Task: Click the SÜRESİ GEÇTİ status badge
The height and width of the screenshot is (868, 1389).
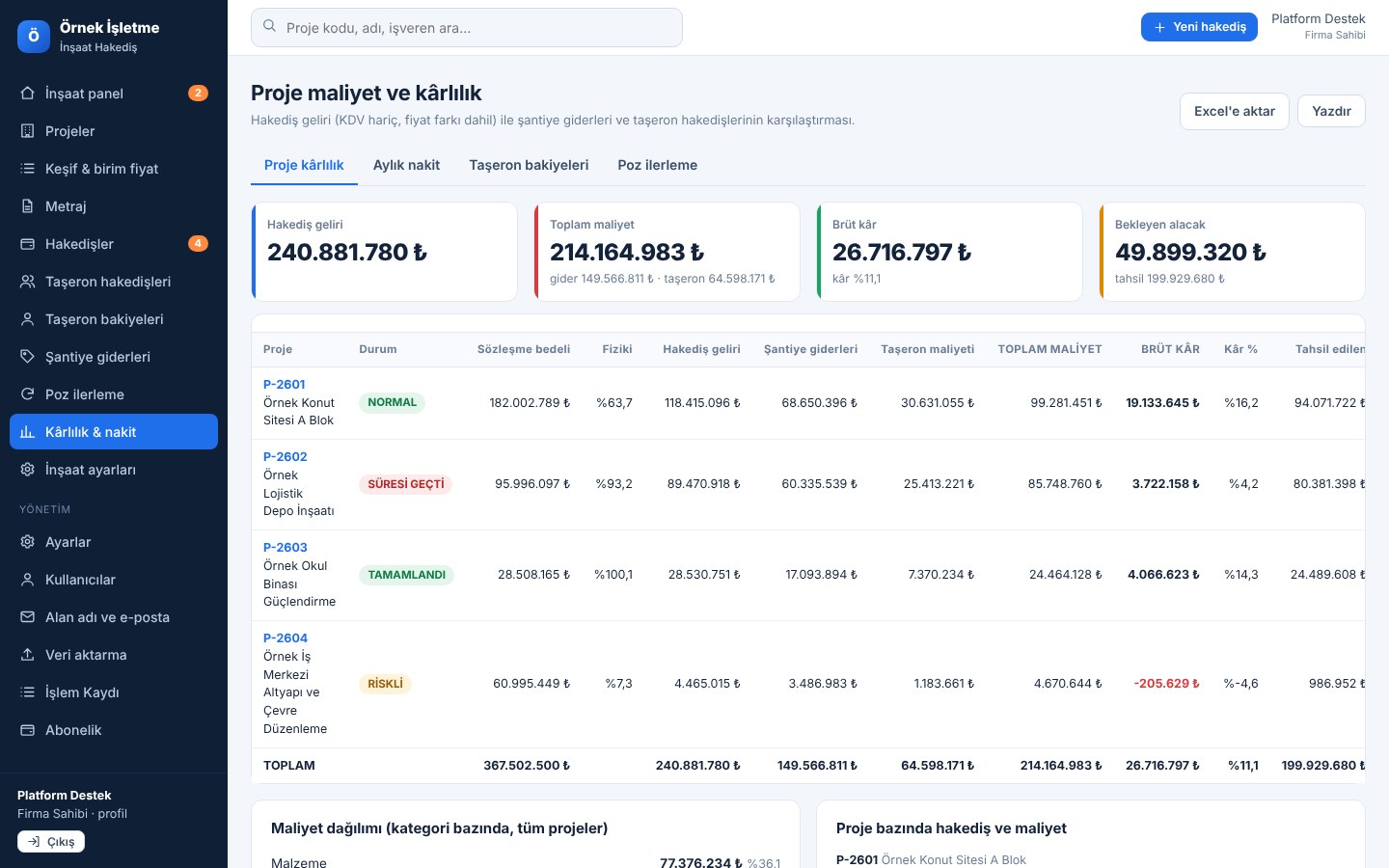Action: pos(405,484)
